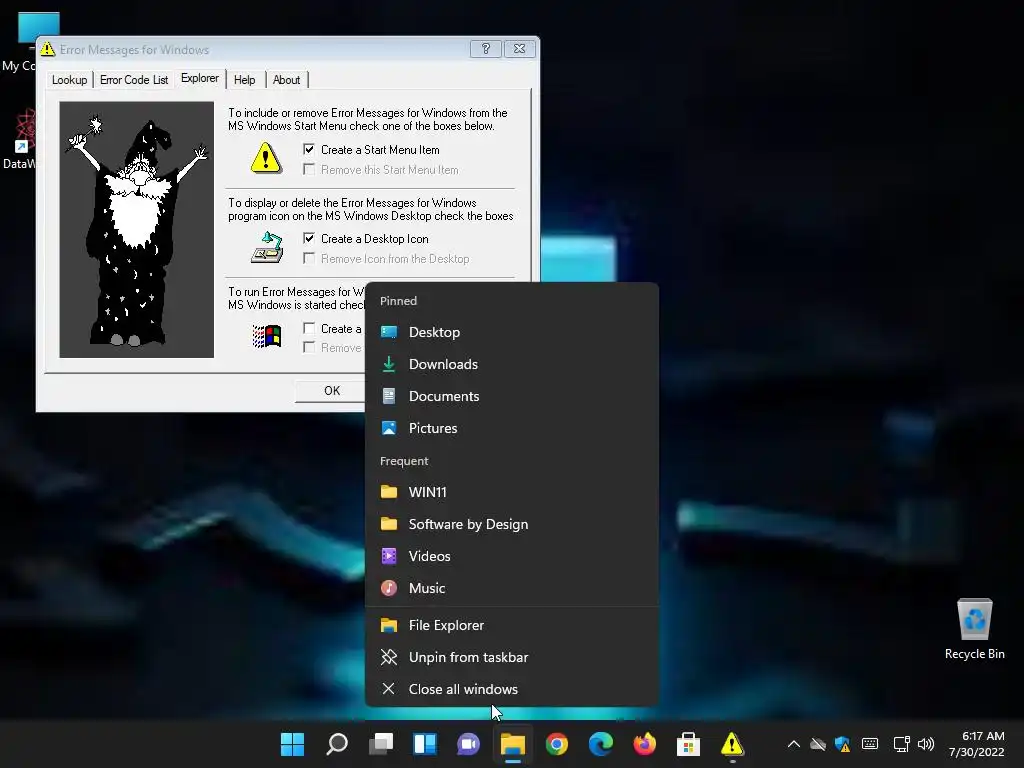
Task: Open the Widgets panel from the taskbar
Action: click(x=424, y=744)
